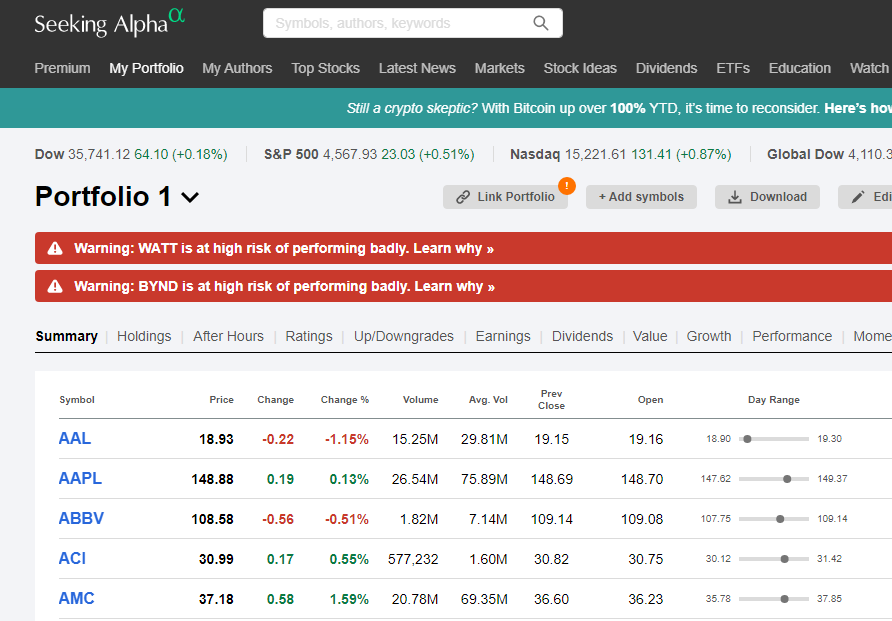Sort by the Price column header
Screen dimensions: 892x621
[x=221, y=400]
